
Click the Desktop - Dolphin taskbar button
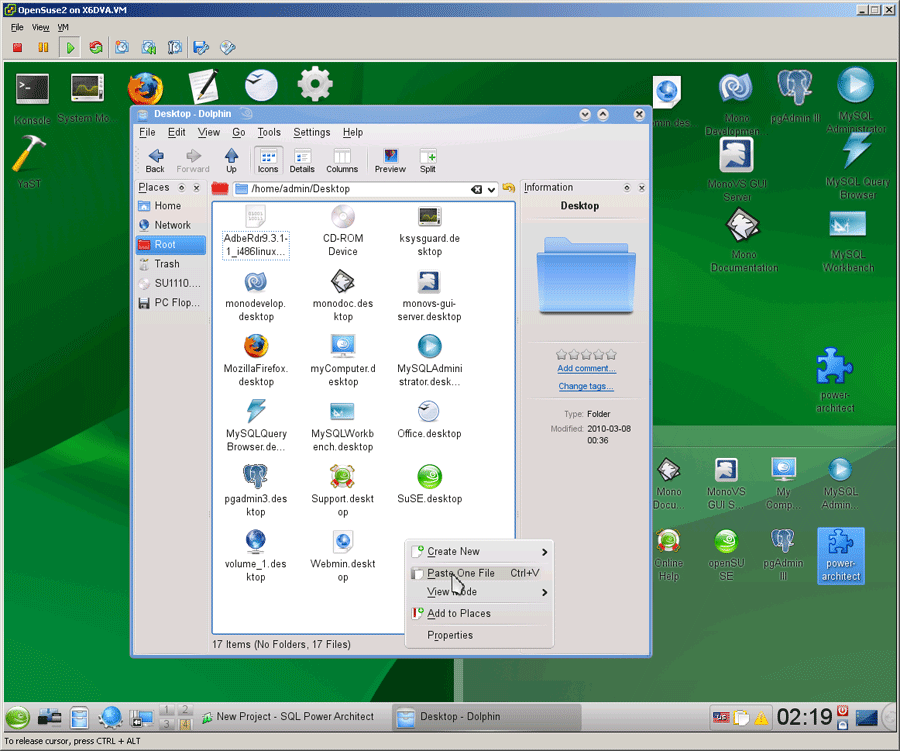(487, 717)
